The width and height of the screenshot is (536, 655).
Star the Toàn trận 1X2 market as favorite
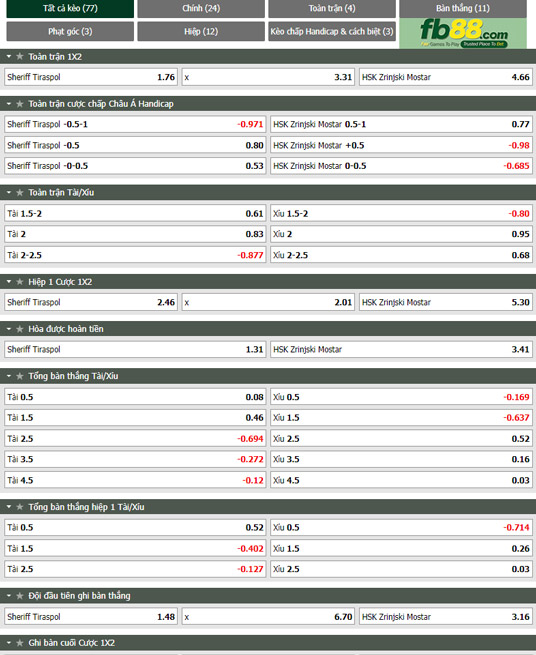pos(20,56)
